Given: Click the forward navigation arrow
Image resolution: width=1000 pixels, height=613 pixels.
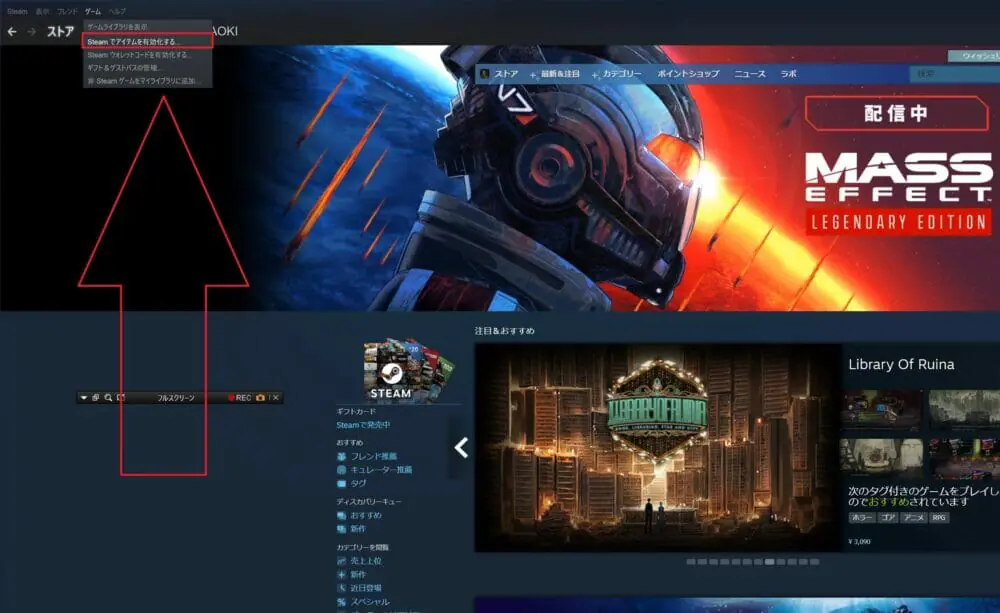Looking at the screenshot, I should 31,32.
